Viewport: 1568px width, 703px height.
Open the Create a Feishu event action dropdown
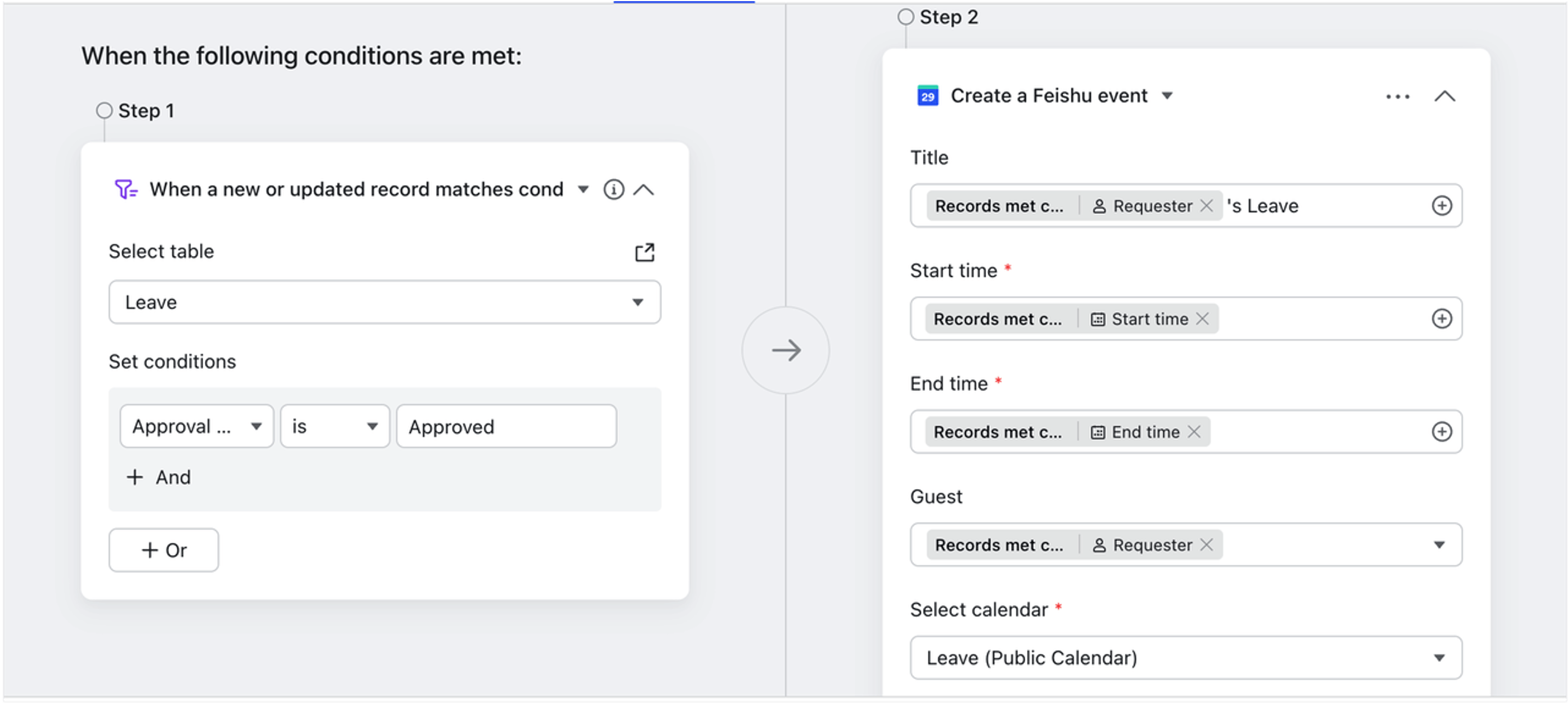click(1167, 95)
